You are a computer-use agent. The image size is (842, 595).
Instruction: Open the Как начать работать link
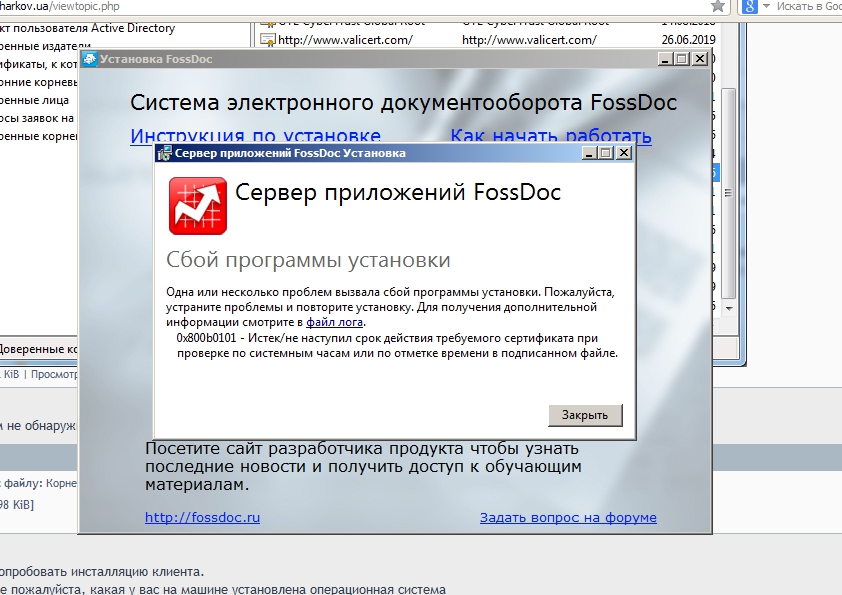(550, 135)
